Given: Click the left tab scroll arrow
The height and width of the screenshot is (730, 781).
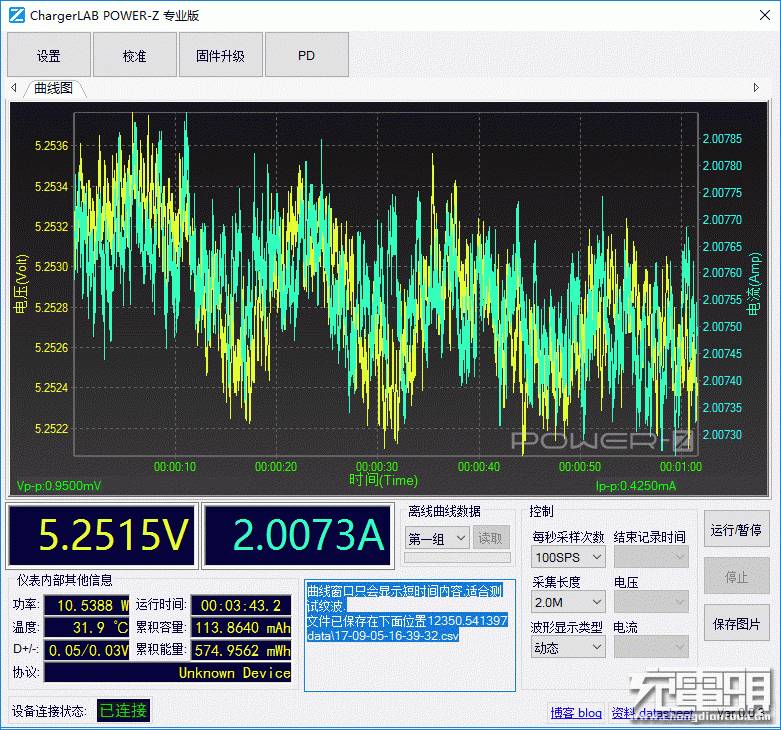Looking at the screenshot, I should point(14,88).
